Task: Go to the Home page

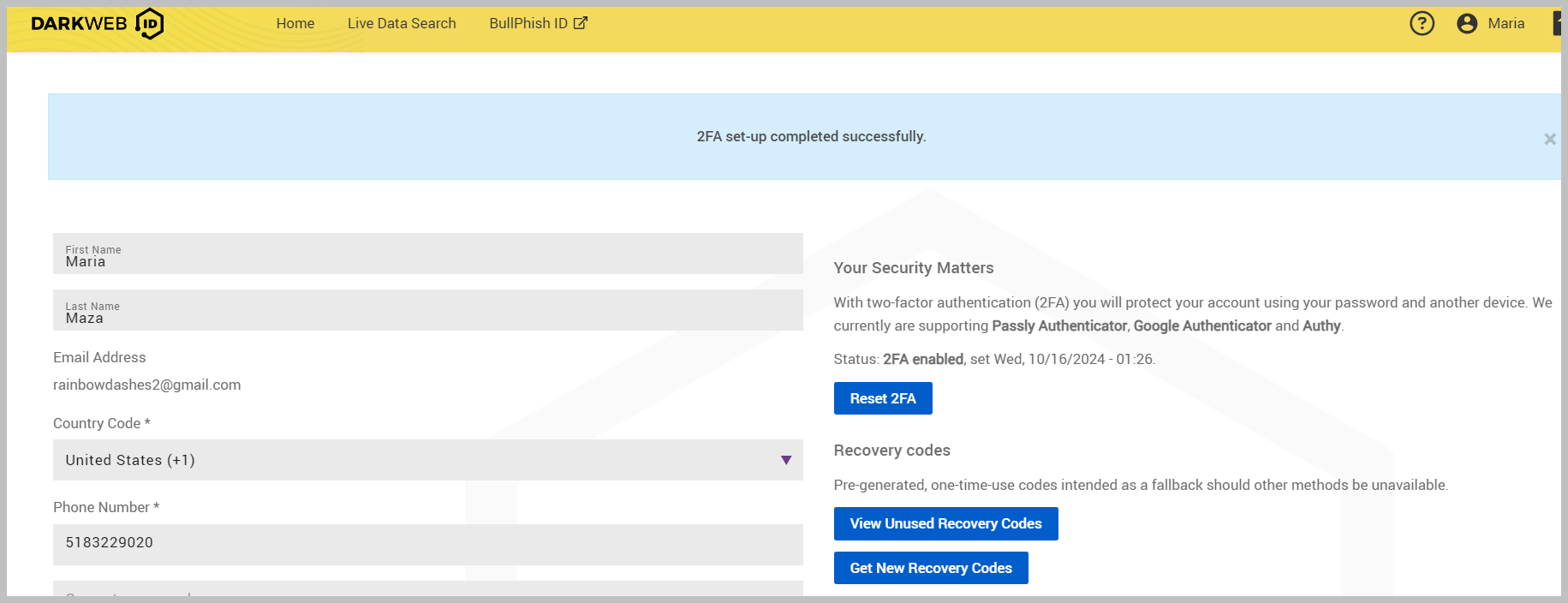Action: (x=295, y=23)
